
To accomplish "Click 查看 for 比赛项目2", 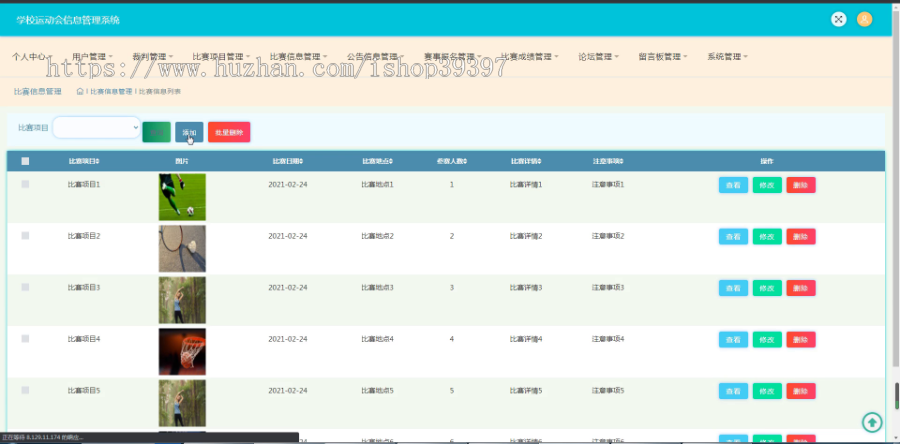I will pyautogui.click(x=733, y=236).
